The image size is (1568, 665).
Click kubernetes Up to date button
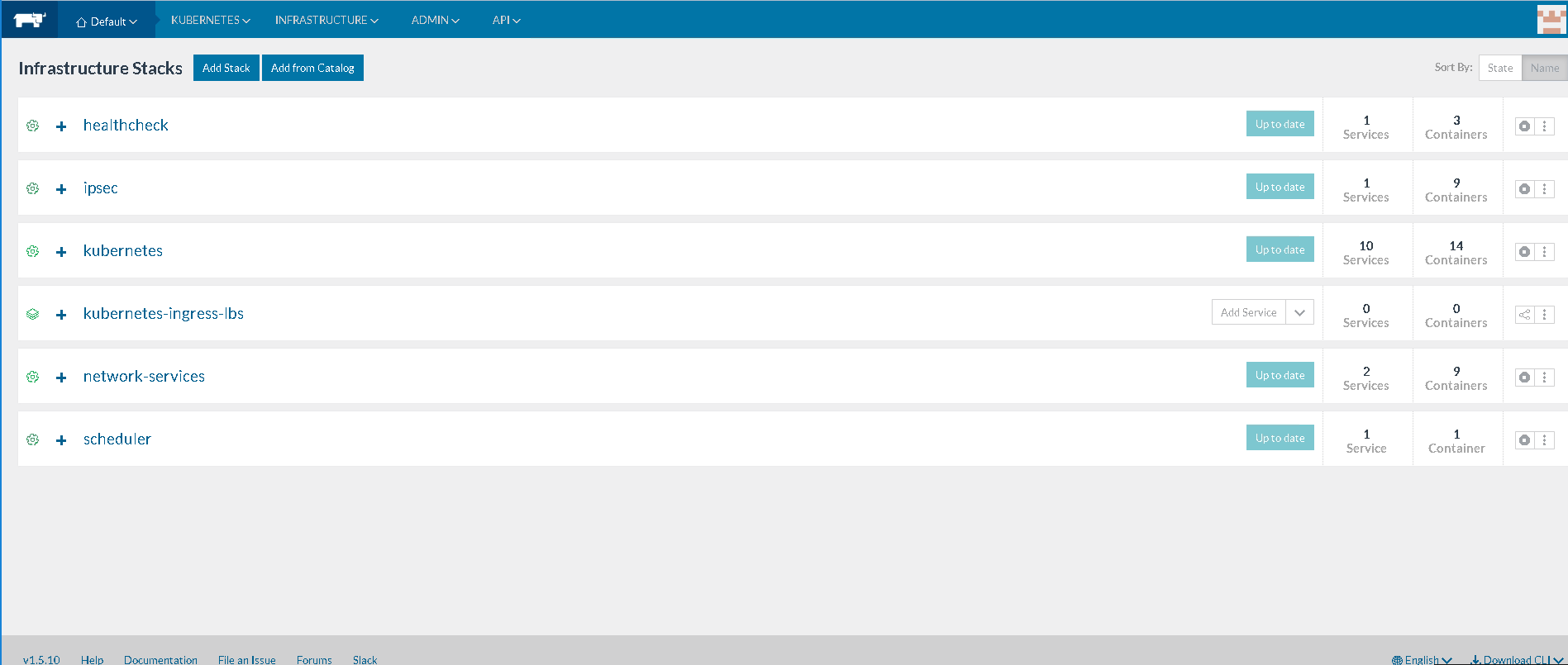1280,249
